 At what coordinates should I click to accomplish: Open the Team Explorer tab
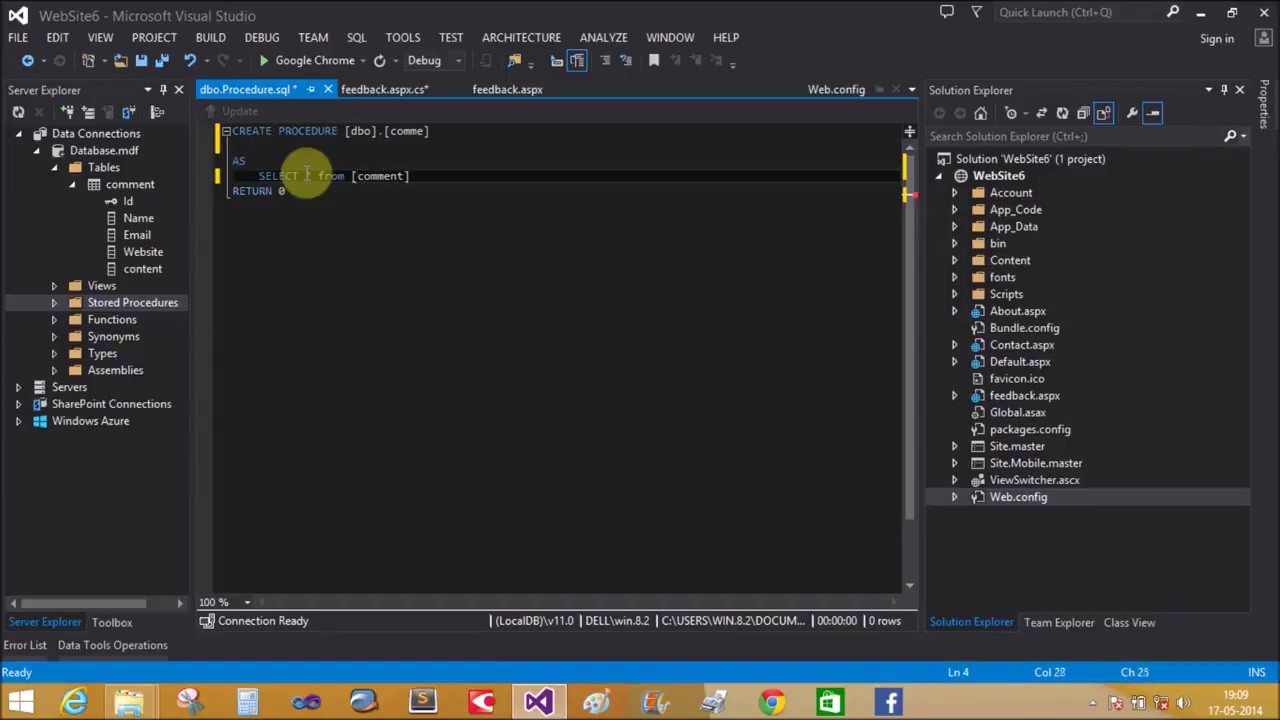point(1059,623)
